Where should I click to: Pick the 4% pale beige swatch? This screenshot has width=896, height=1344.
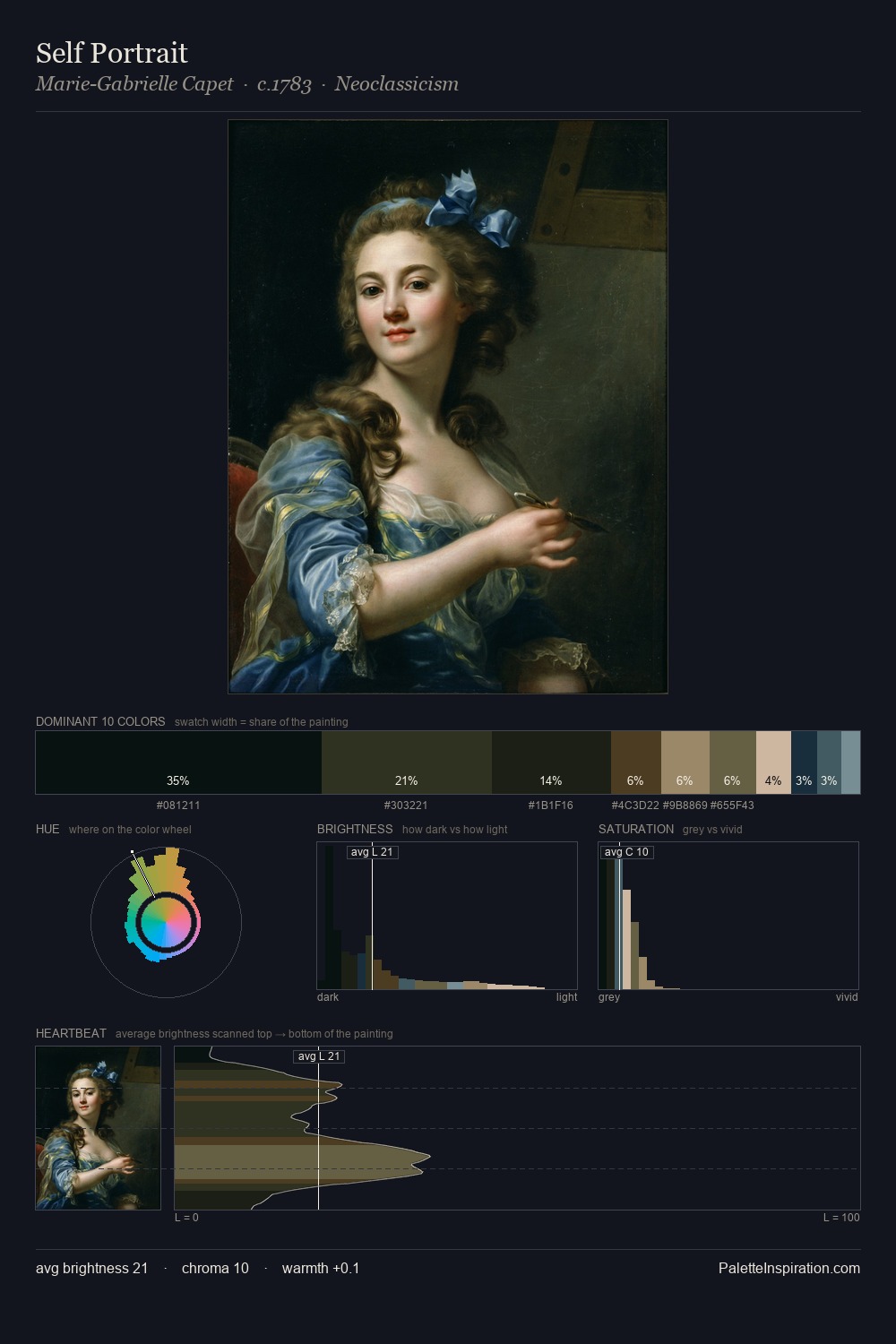coord(773,762)
